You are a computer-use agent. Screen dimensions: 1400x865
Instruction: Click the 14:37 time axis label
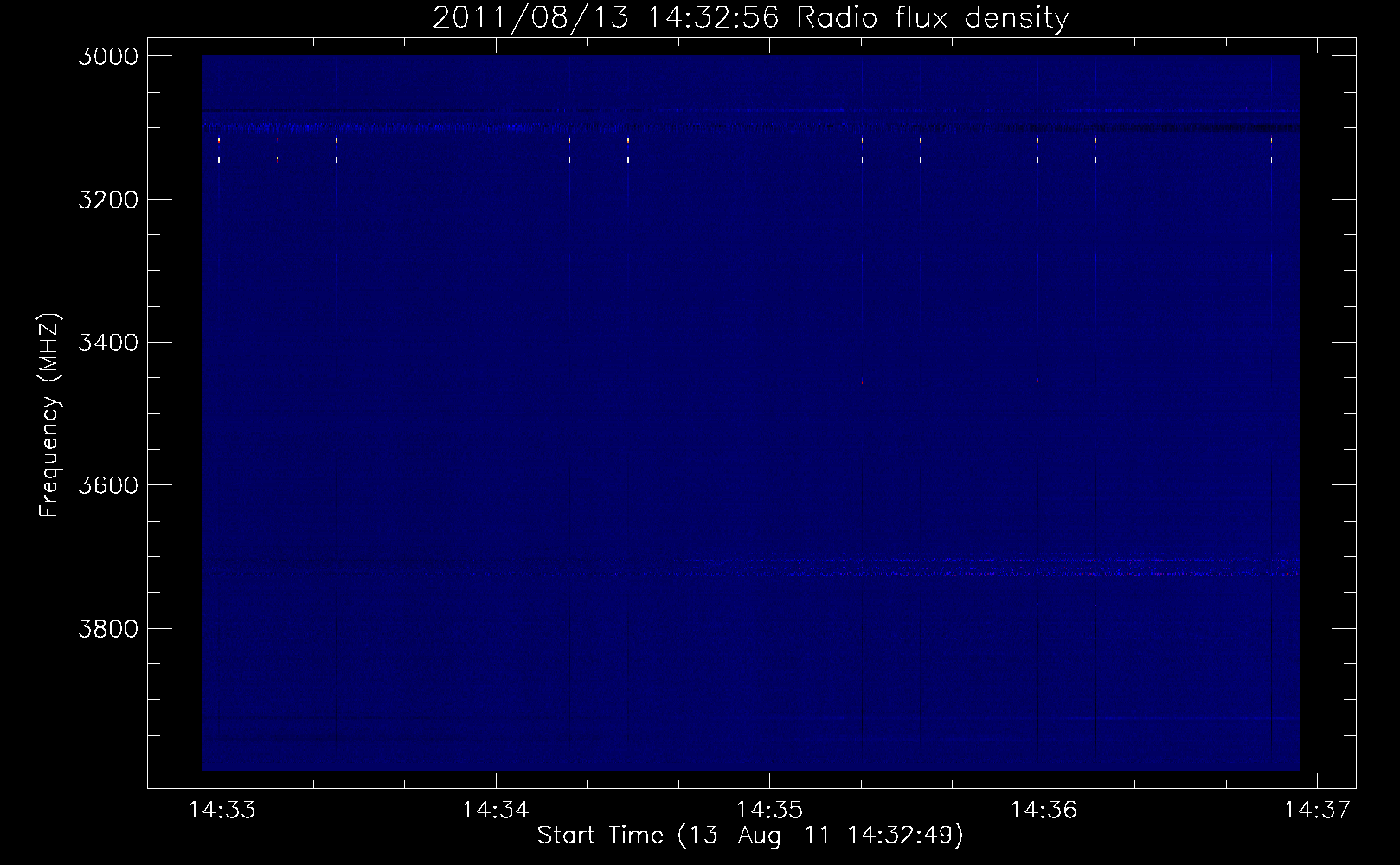click(x=1316, y=811)
